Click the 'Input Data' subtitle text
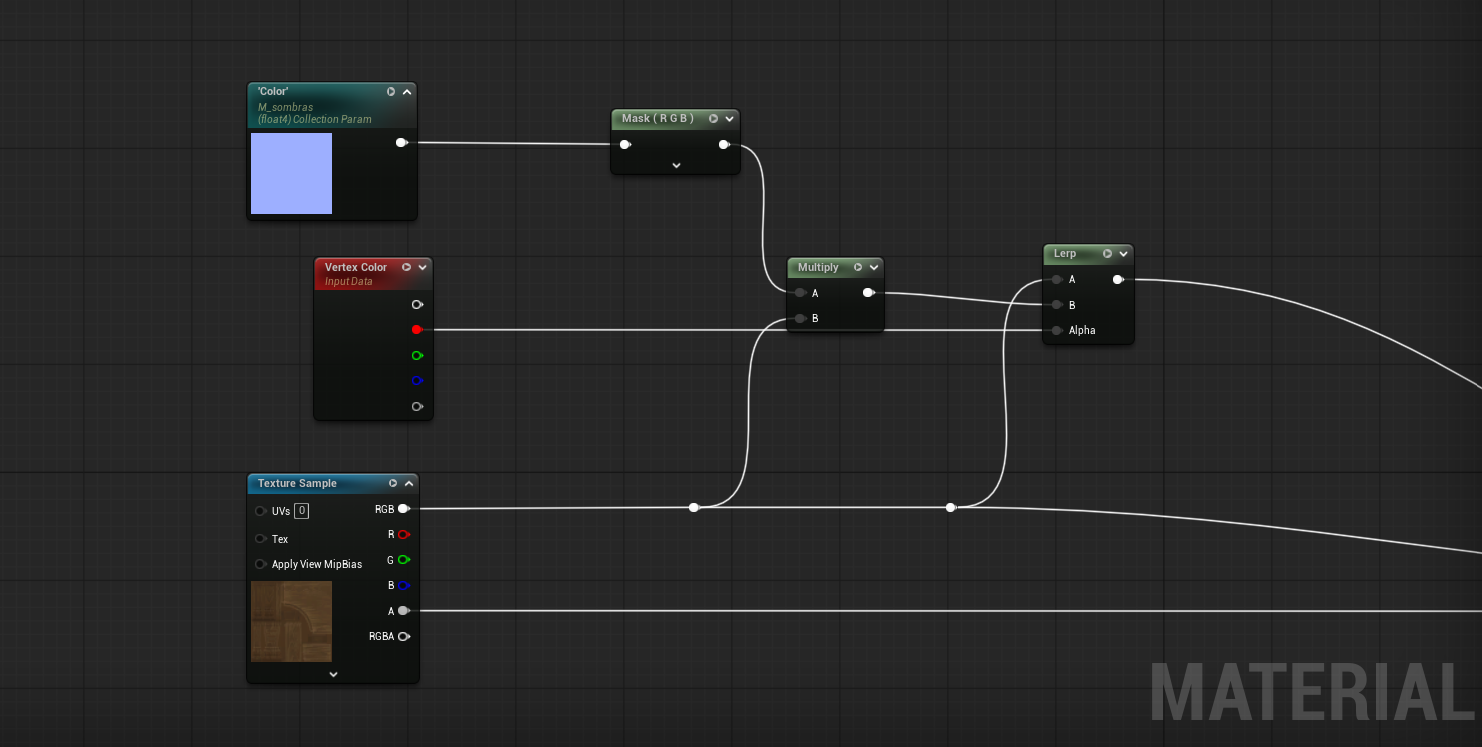Screen dimensions: 1482x747 click(x=348, y=282)
